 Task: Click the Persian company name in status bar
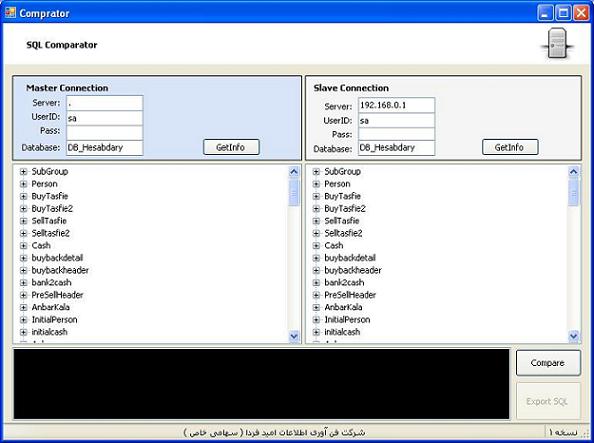click(274, 432)
